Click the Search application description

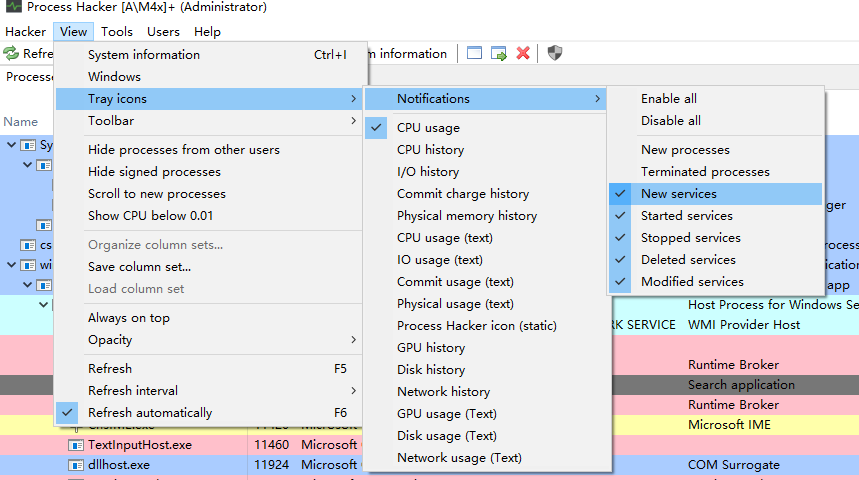click(x=741, y=385)
